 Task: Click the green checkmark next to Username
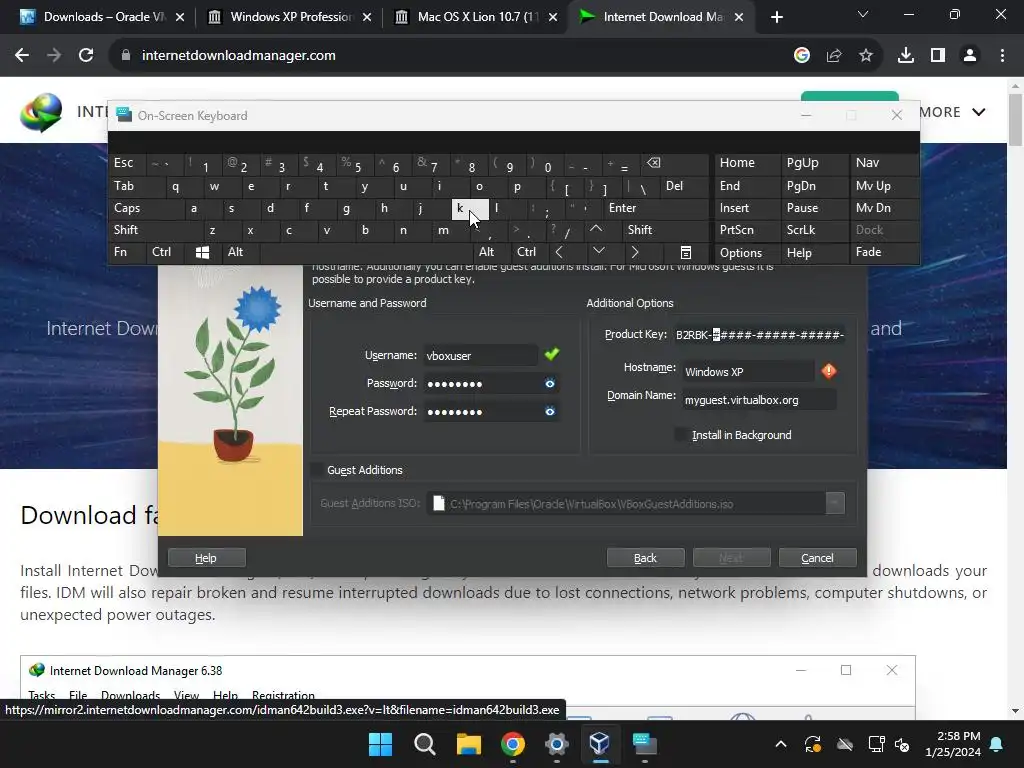(x=552, y=354)
